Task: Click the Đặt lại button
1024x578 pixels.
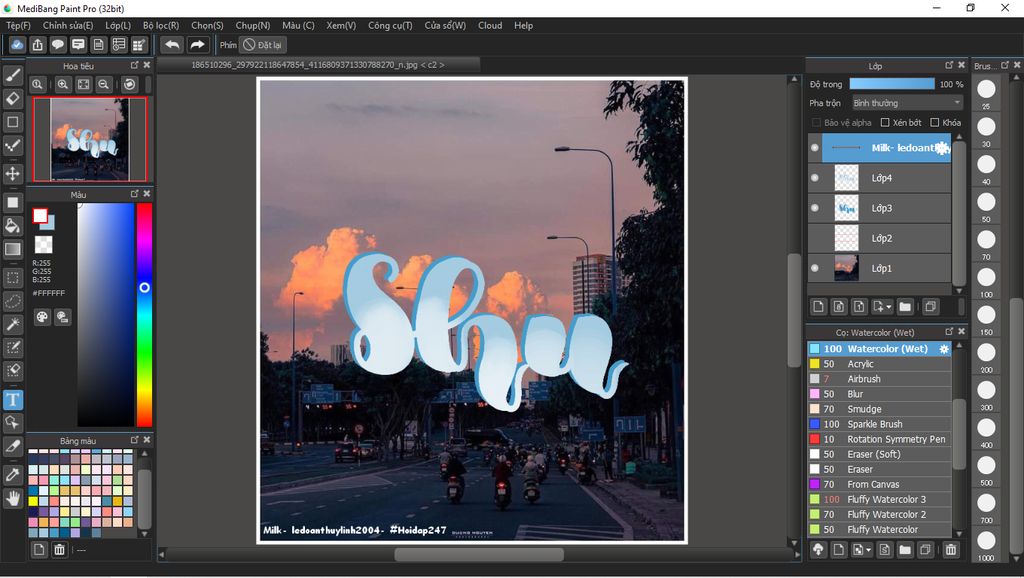Action: coord(263,45)
